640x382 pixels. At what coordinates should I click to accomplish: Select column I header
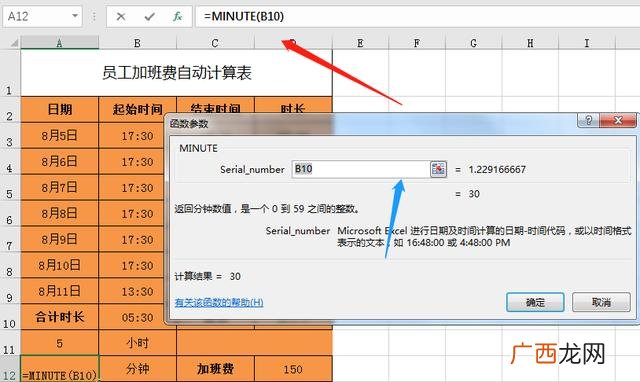pos(587,43)
